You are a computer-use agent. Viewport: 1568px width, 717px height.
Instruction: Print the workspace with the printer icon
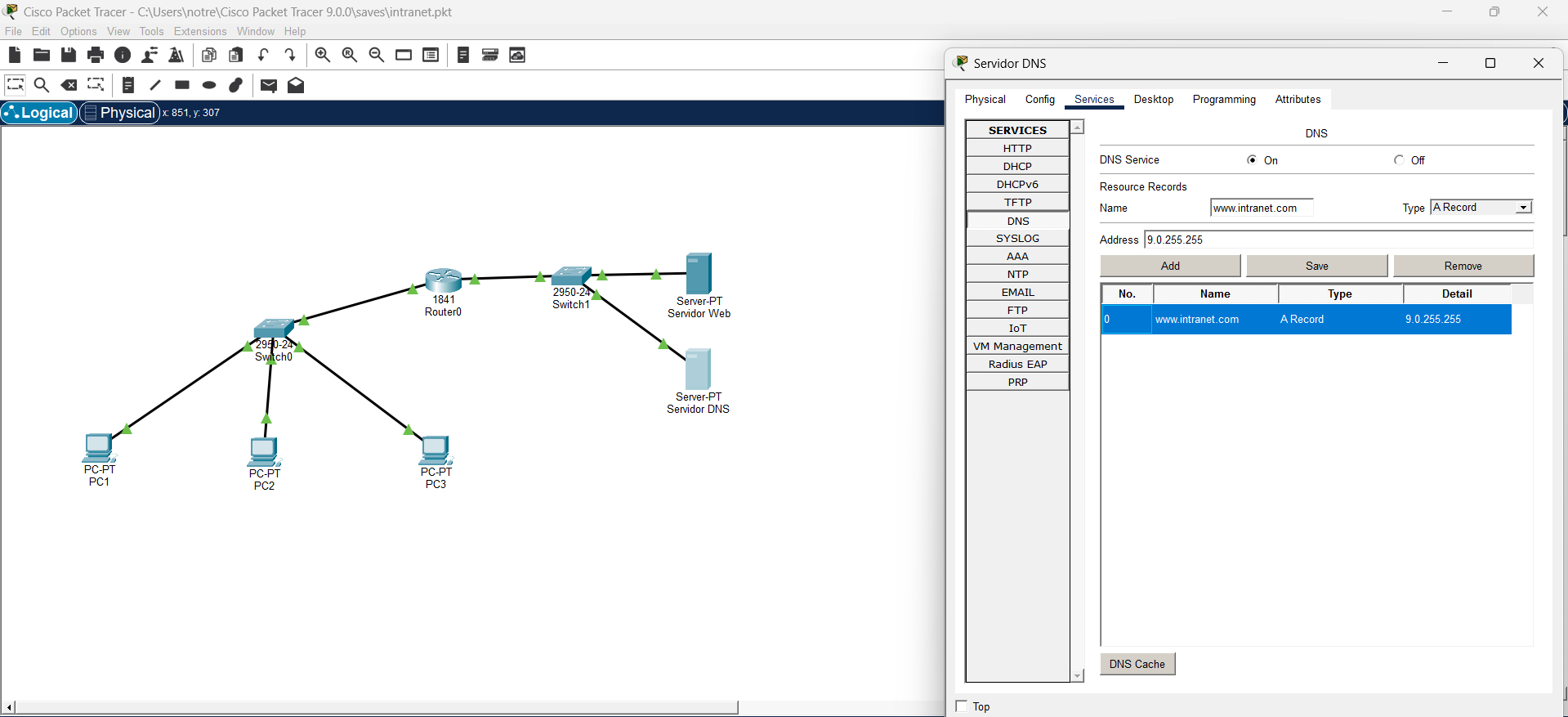click(x=96, y=55)
